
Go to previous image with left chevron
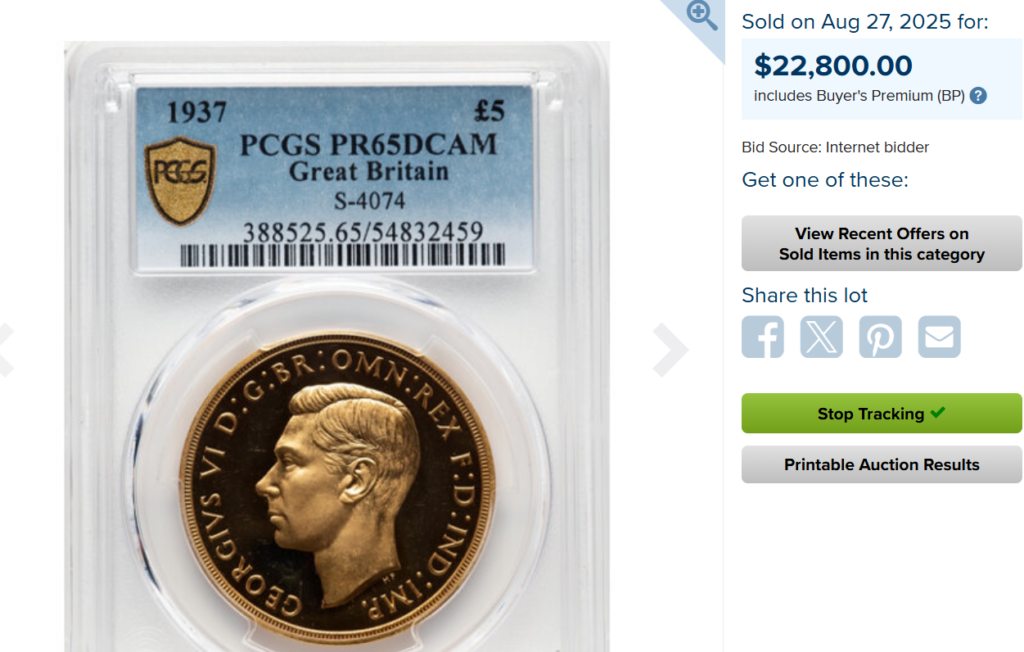[5, 350]
